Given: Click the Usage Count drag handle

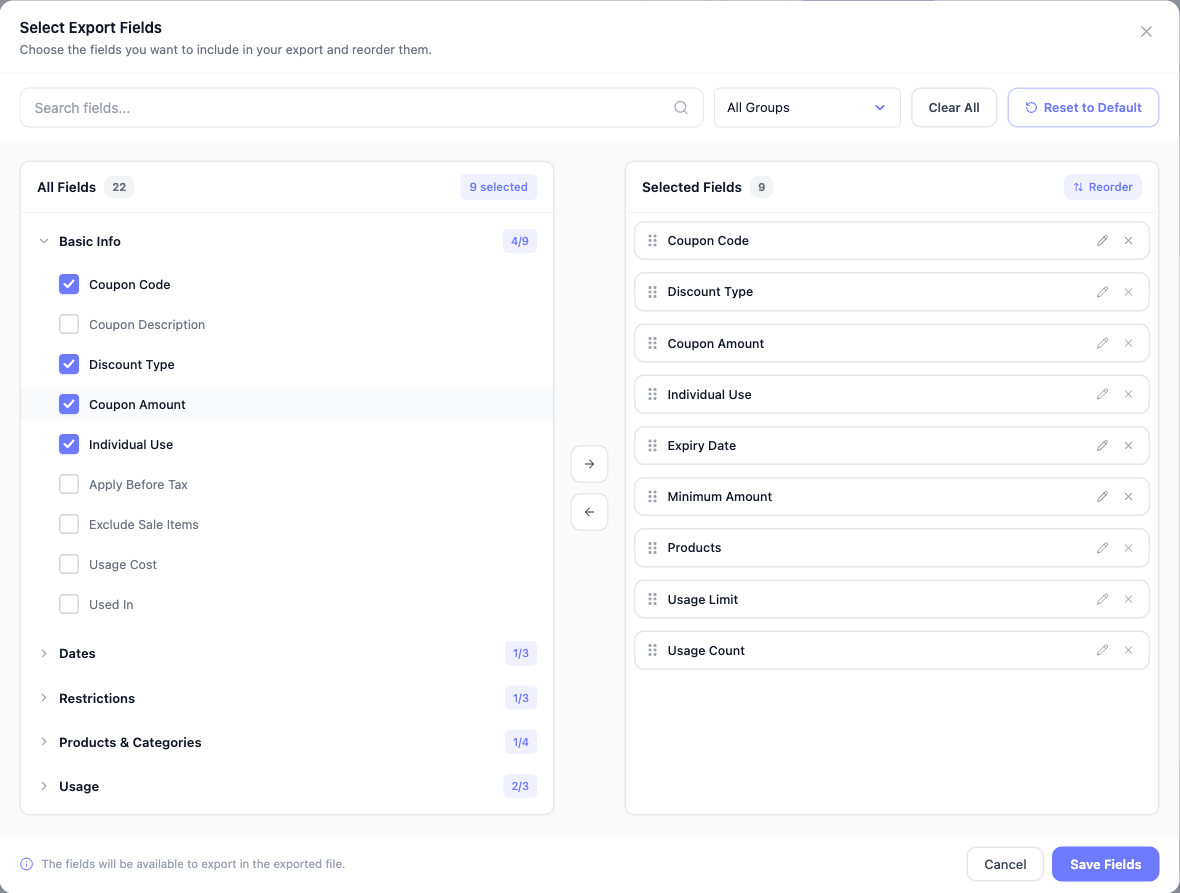Looking at the screenshot, I should (652, 650).
